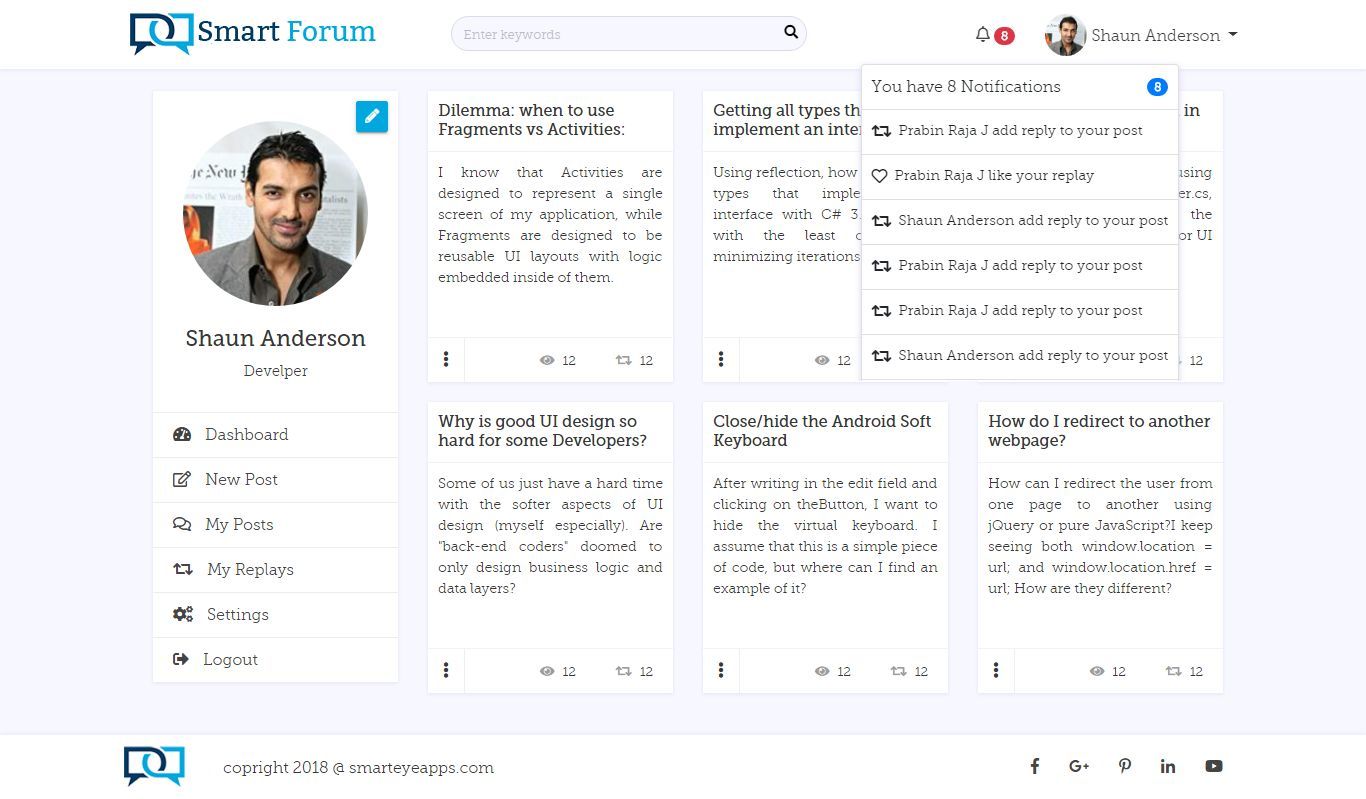Click Shaun Anderson's large profile photo
1366x799 pixels.
[x=275, y=213]
